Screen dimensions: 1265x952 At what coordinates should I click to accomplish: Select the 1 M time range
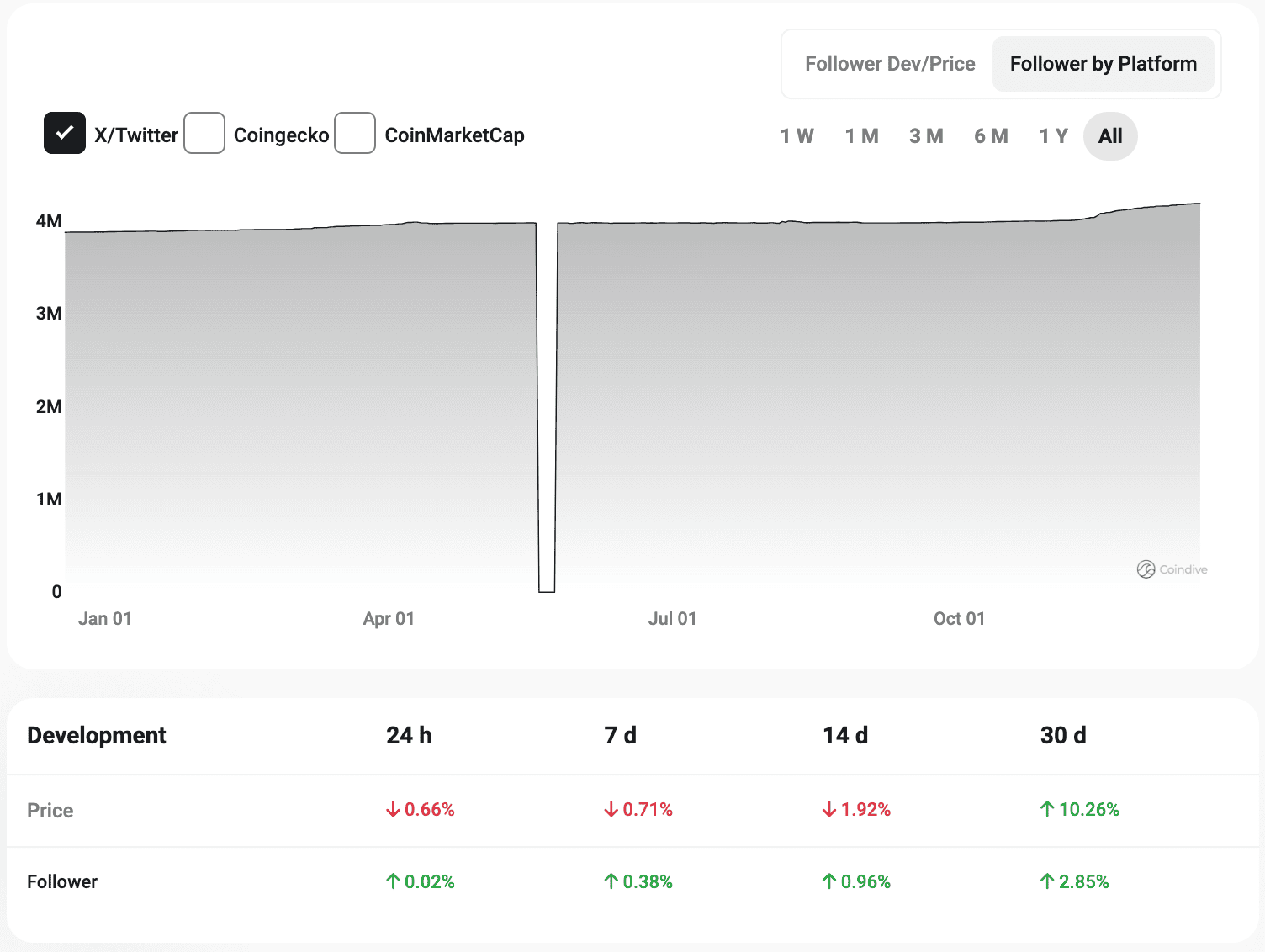point(861,136)
